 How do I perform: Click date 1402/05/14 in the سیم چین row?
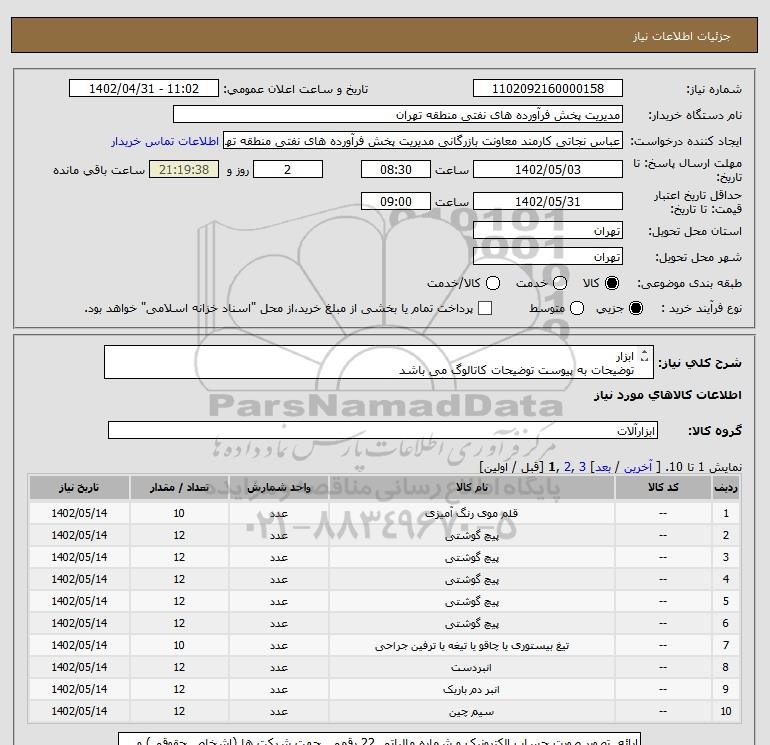click(x=79, y=711)
